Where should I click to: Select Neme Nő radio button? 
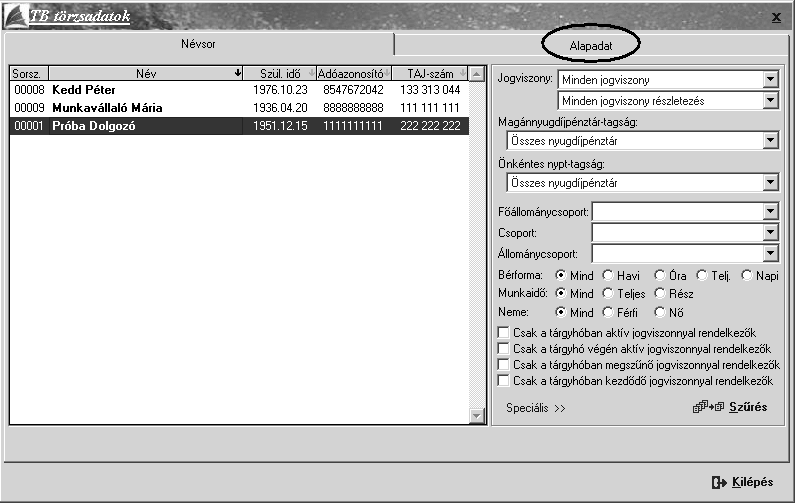[x=659, y=312]
